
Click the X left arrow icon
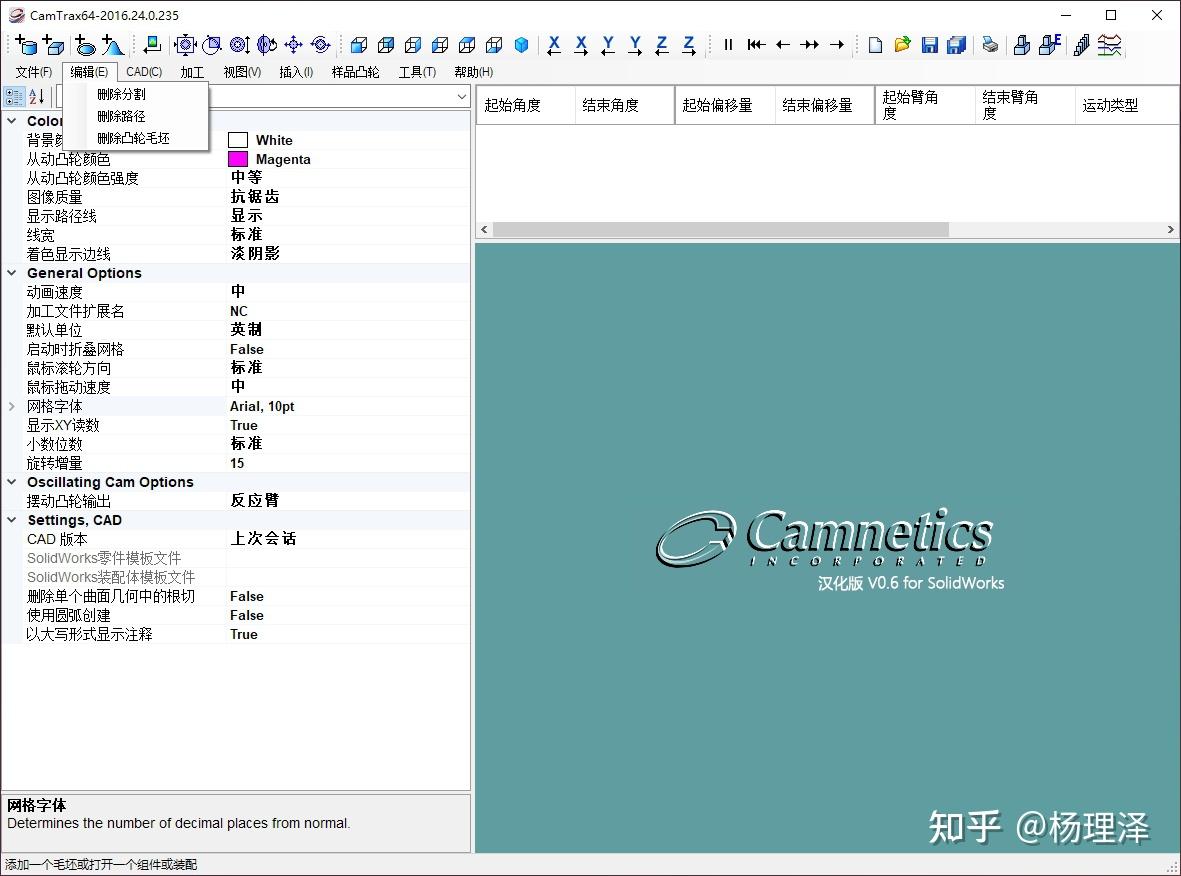click(x=554, y=45)
